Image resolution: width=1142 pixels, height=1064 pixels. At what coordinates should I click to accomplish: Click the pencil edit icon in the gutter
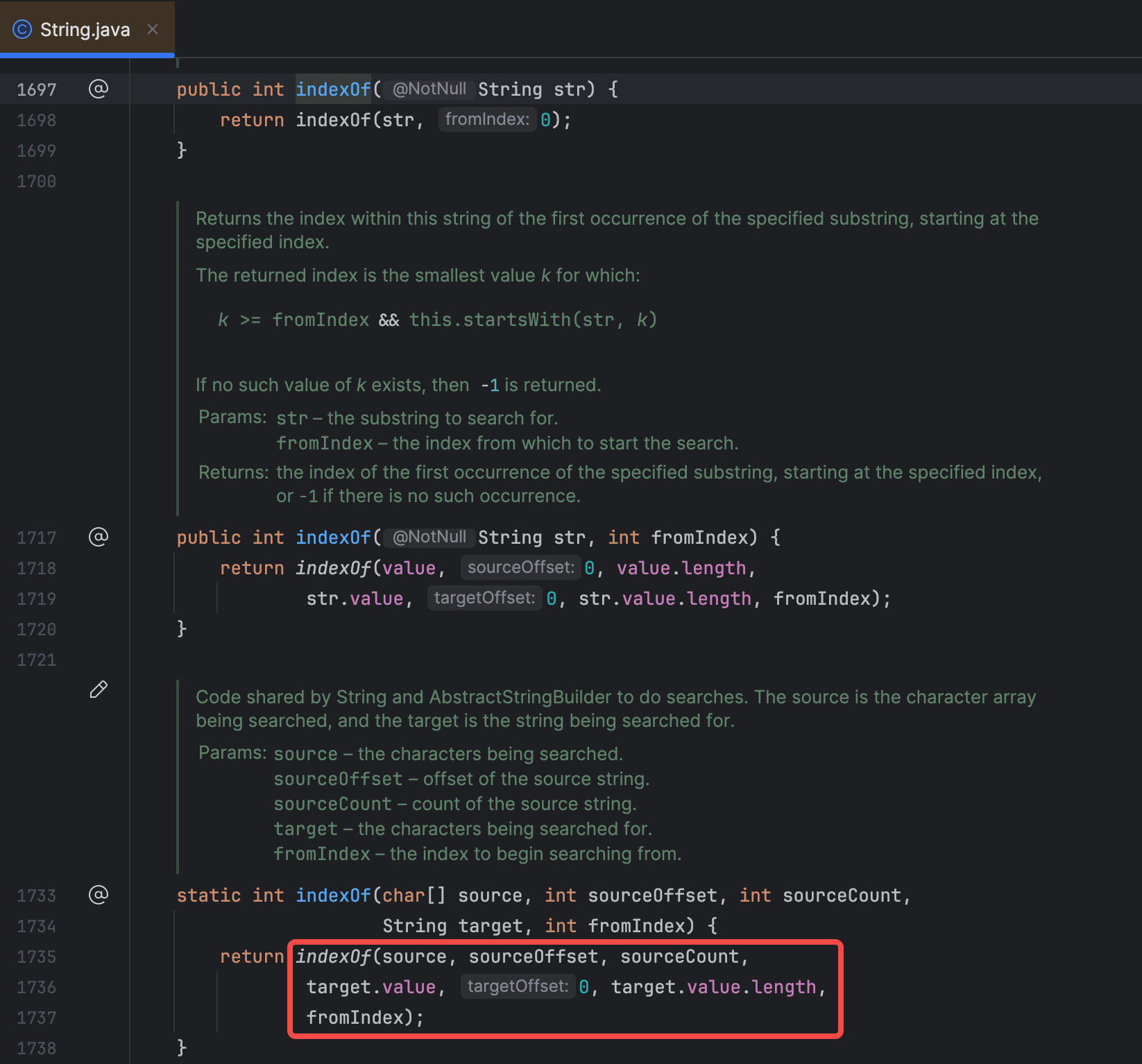point(99,689)
